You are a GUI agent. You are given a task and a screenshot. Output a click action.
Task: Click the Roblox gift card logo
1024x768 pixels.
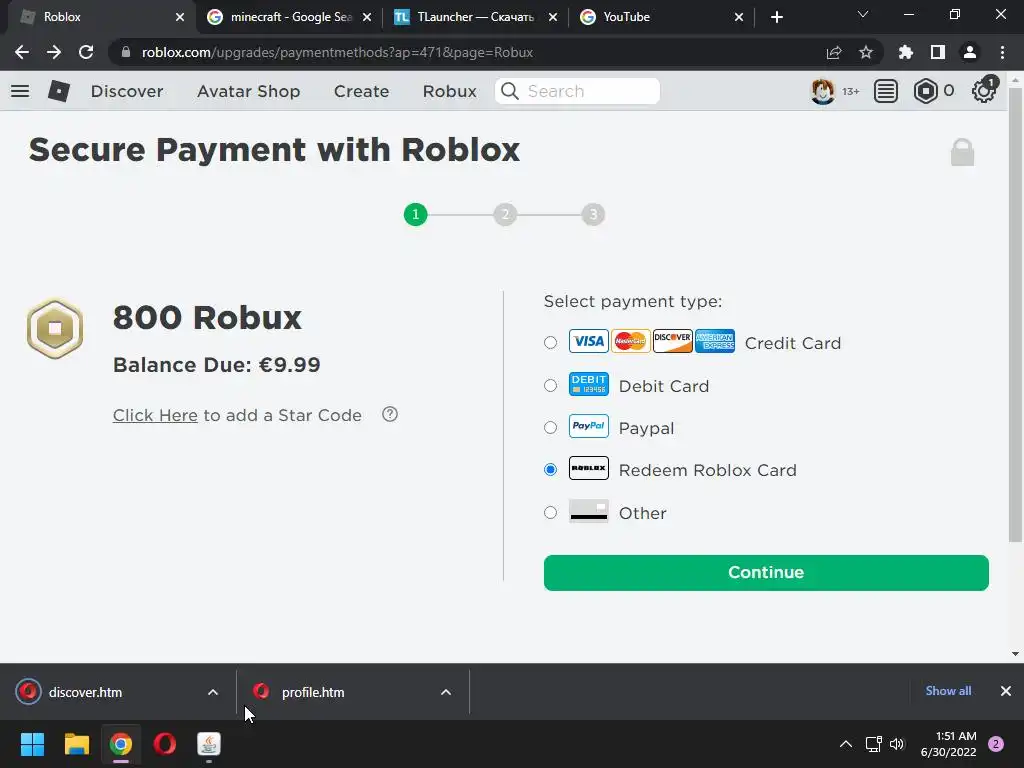pos(588,468)
